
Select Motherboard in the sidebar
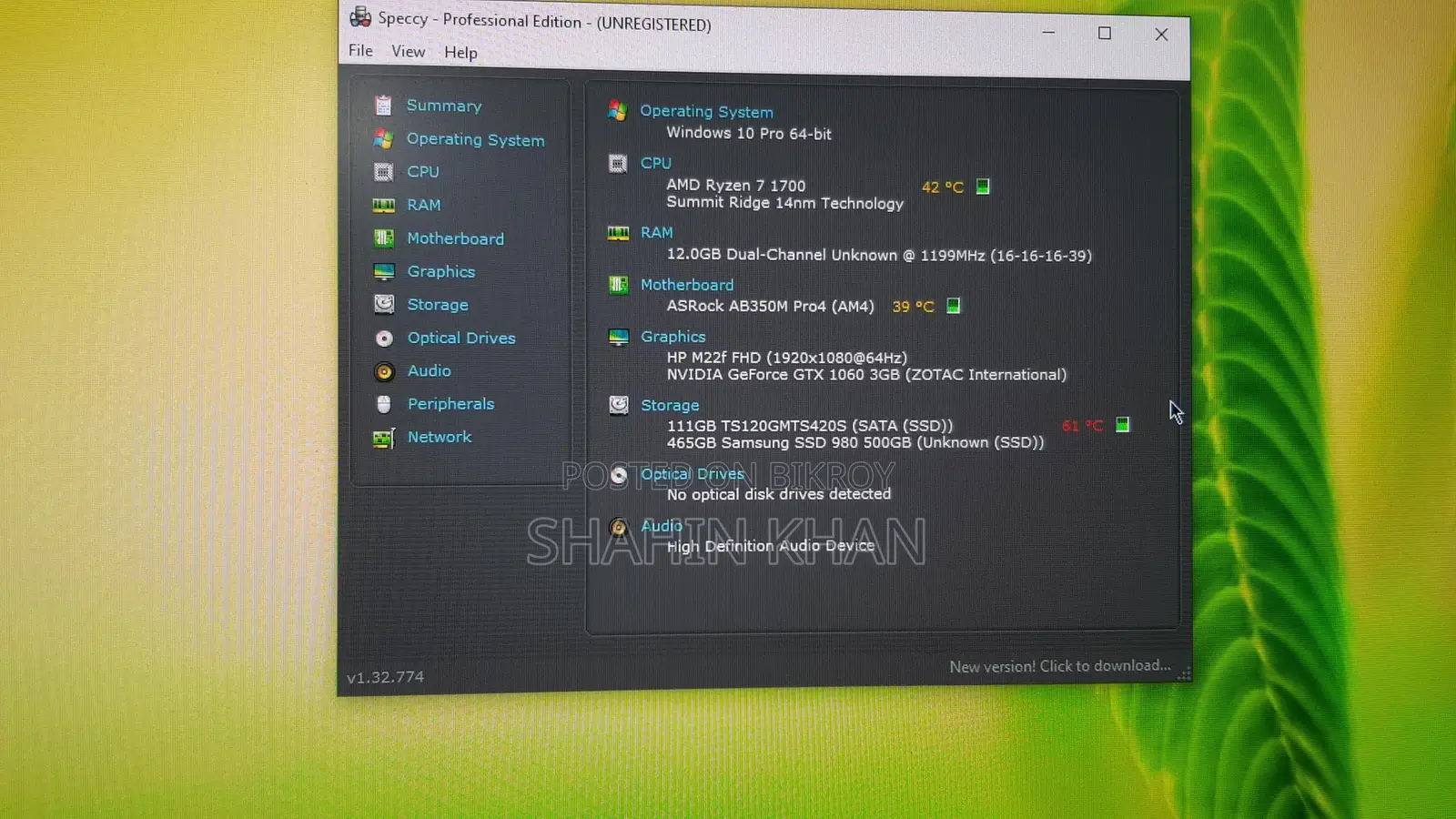tap(455, 238)
